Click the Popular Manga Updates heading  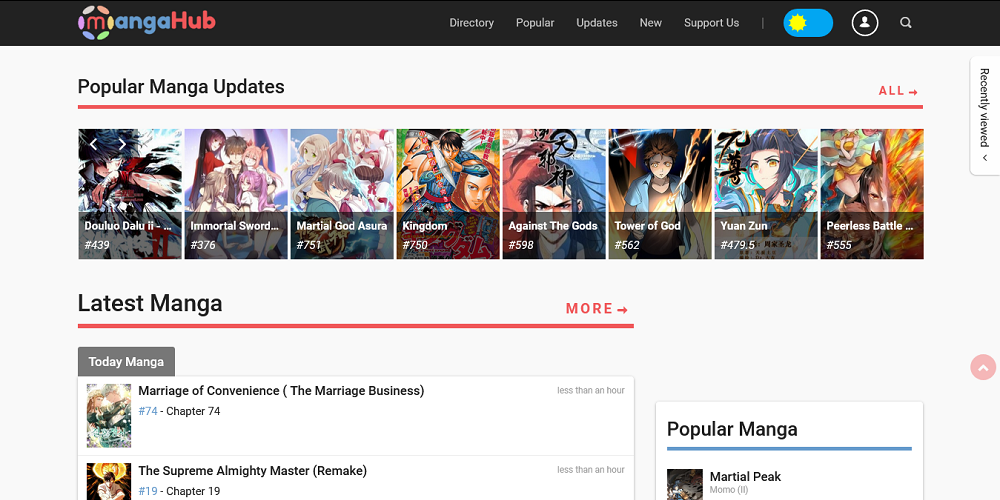click(181, 87)
